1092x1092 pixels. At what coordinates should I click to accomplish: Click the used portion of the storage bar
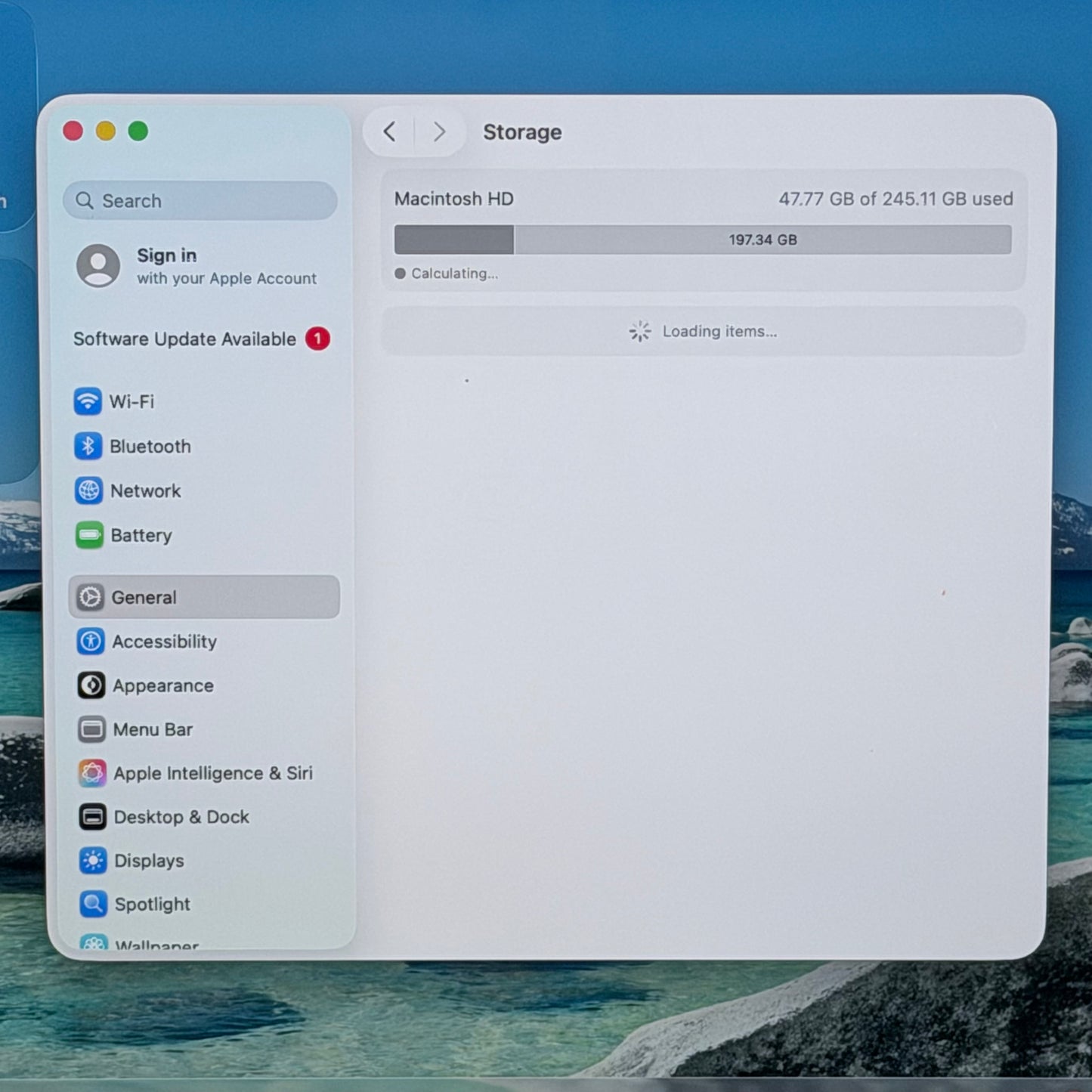(454, 240)
